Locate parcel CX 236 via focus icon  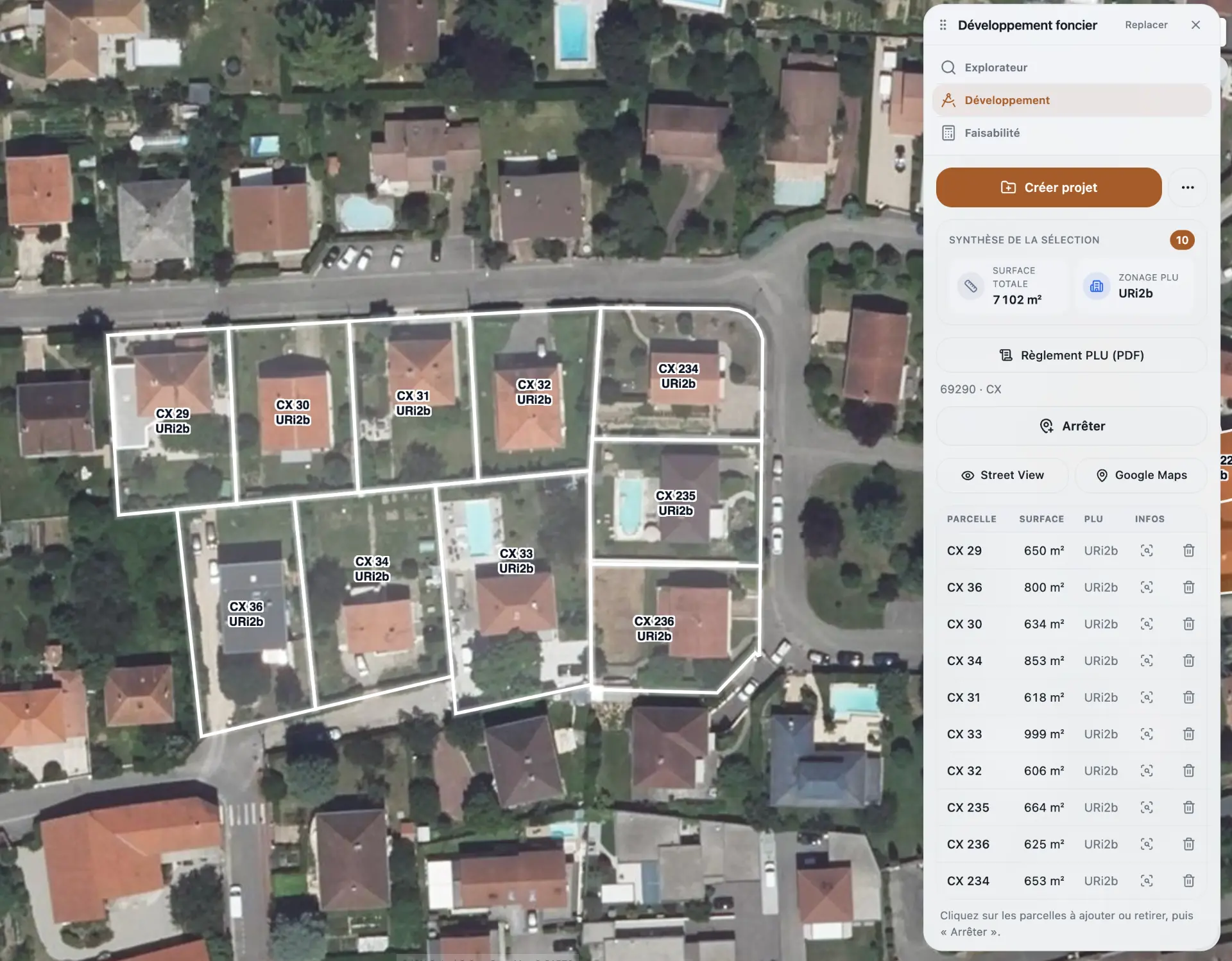pos(1147,844)
